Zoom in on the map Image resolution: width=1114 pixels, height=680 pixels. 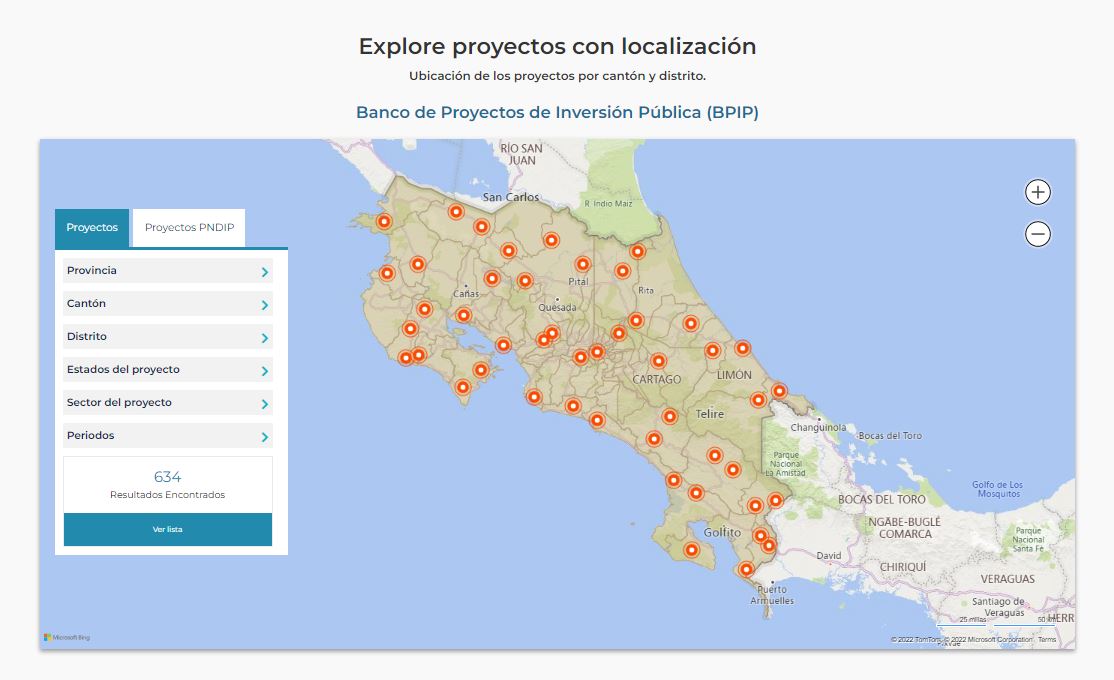click(x=1037, y=191)
